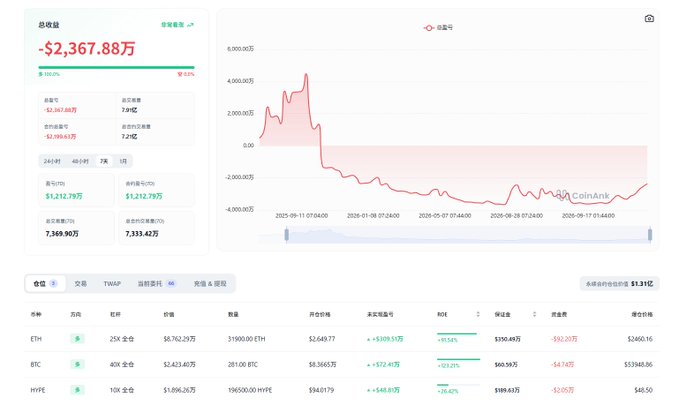The width and height of the screenshot is (679, 413).
Task: Click the 7.21亿 contract volume value
Action: tap(129, 136)
